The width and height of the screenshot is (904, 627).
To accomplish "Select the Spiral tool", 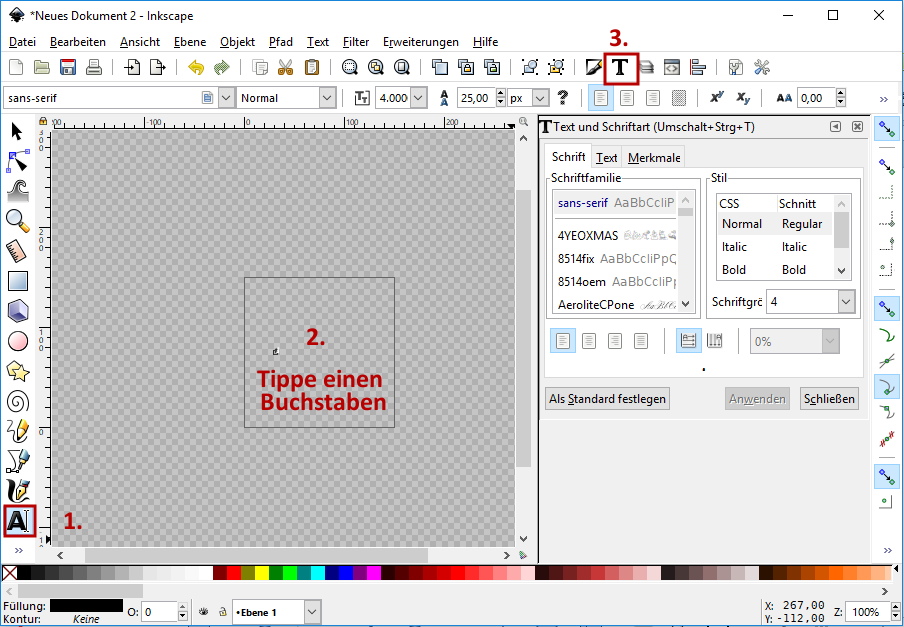I will 17,401.
